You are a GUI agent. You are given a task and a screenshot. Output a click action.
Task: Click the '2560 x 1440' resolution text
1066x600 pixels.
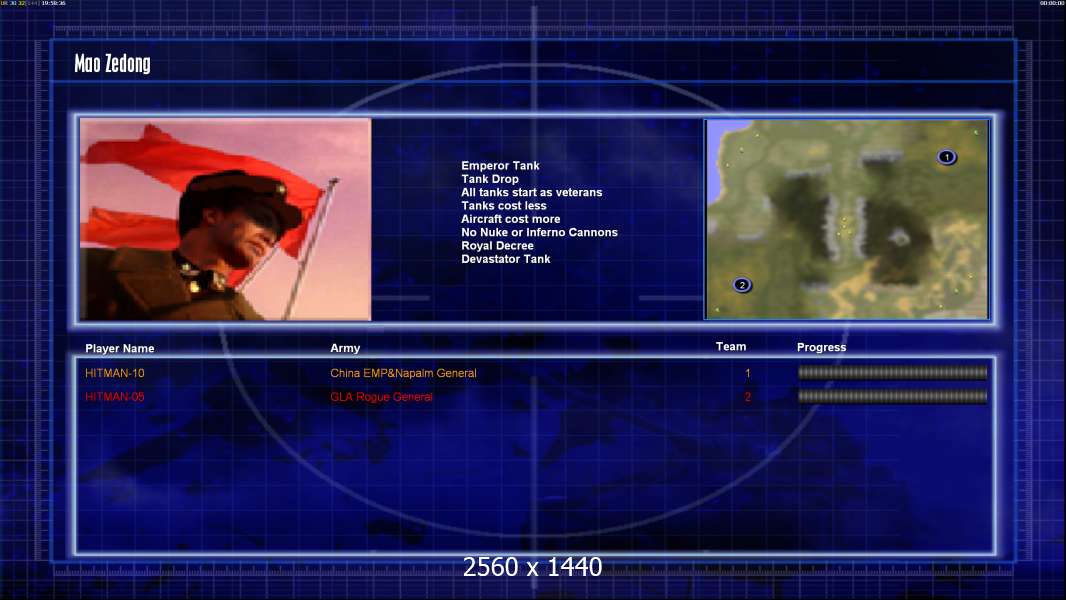(x=532, y=567)
